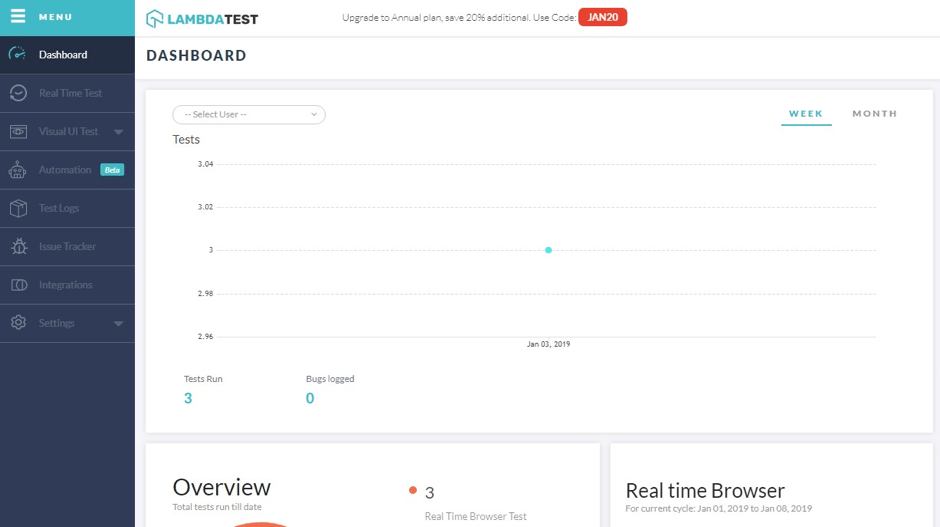Open Issue Tracker from the sidebar

67,246
